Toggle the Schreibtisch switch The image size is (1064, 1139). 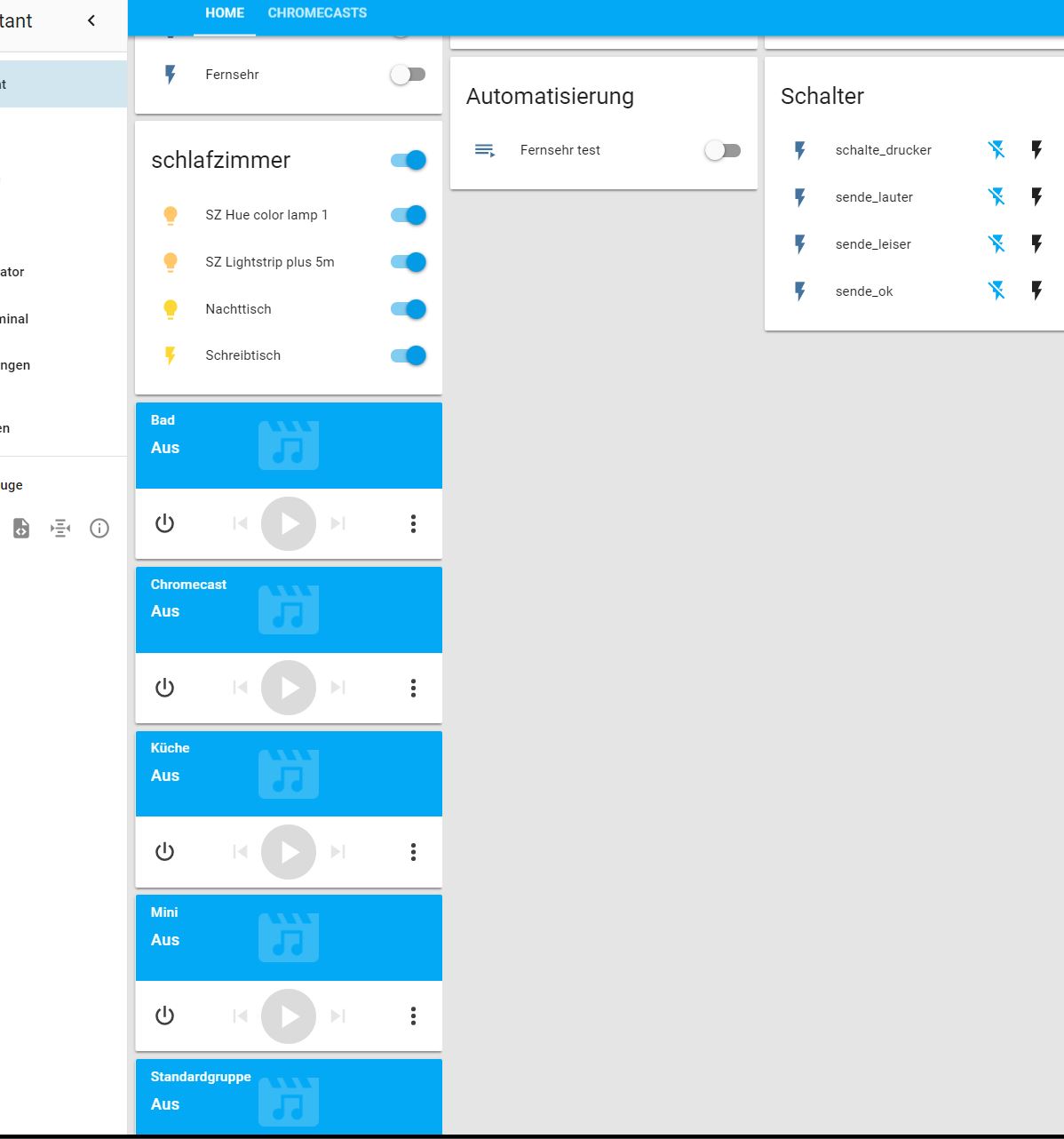(x=409, y=355)
